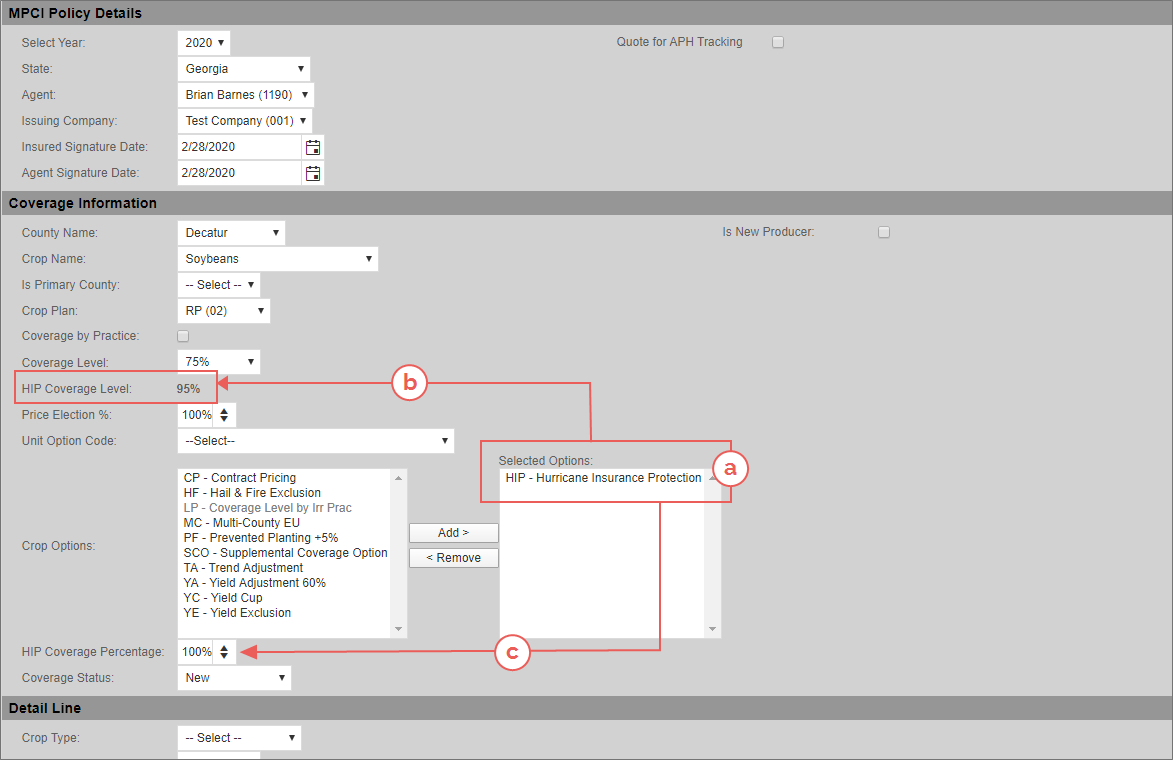
Task: Expand the Coverage Level dropdown showing 75%
Action: [218, 362]
